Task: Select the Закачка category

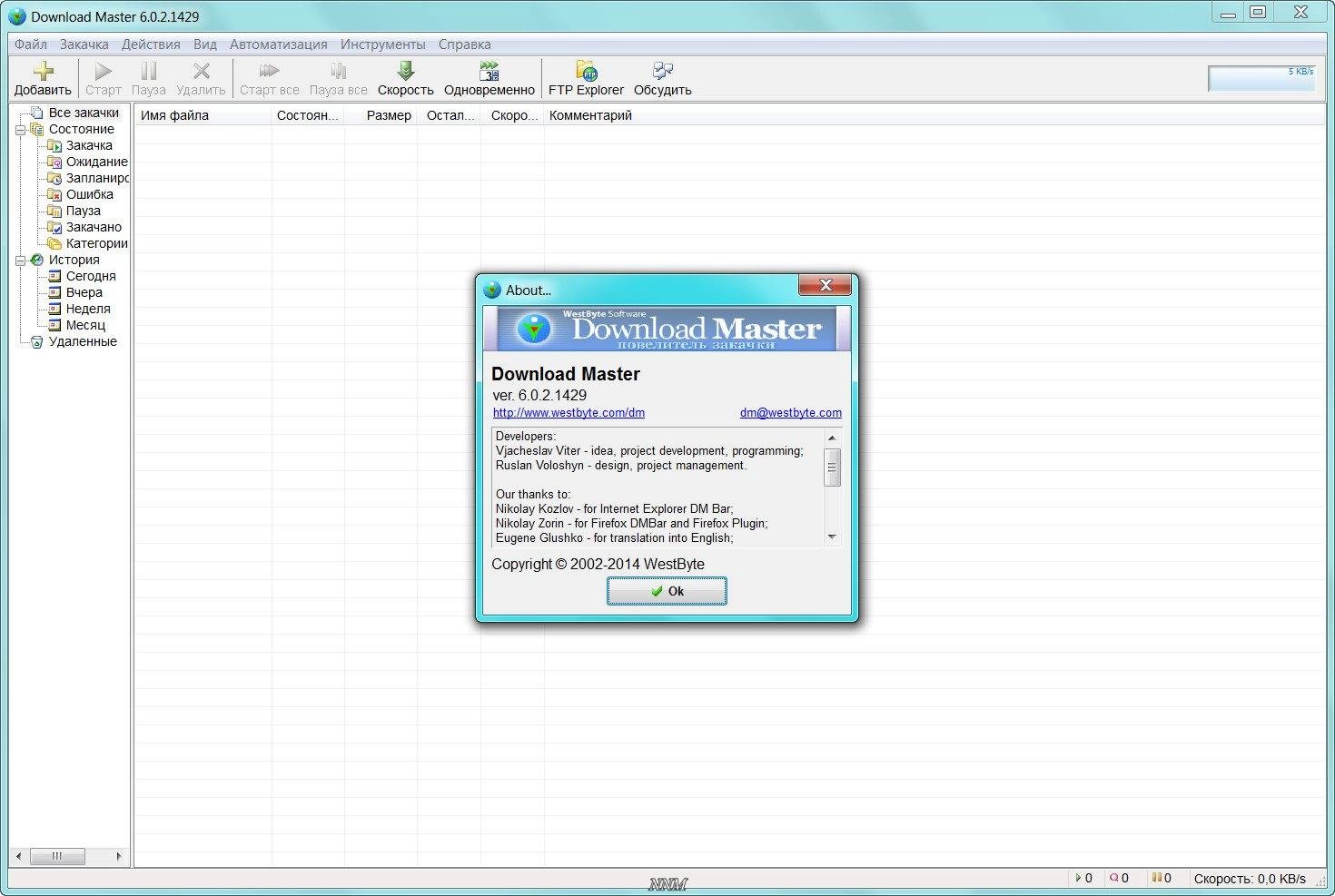Action: point(89,145)
